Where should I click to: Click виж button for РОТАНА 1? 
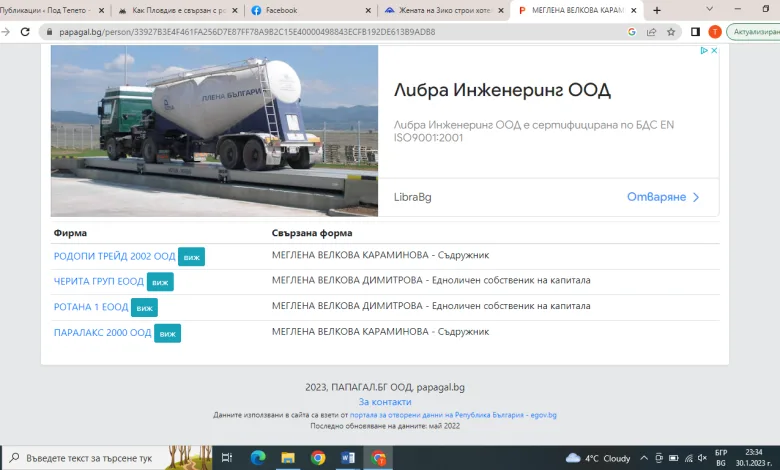(x=144, y=308)
